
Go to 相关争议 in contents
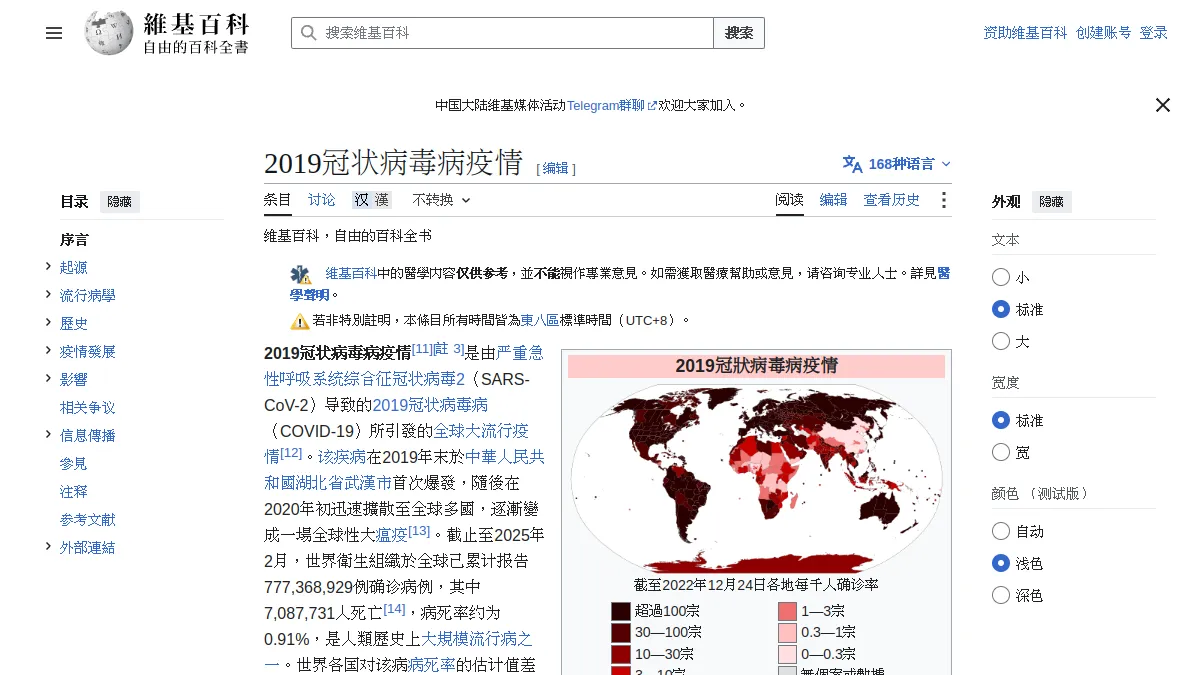(x=88, y=408)
